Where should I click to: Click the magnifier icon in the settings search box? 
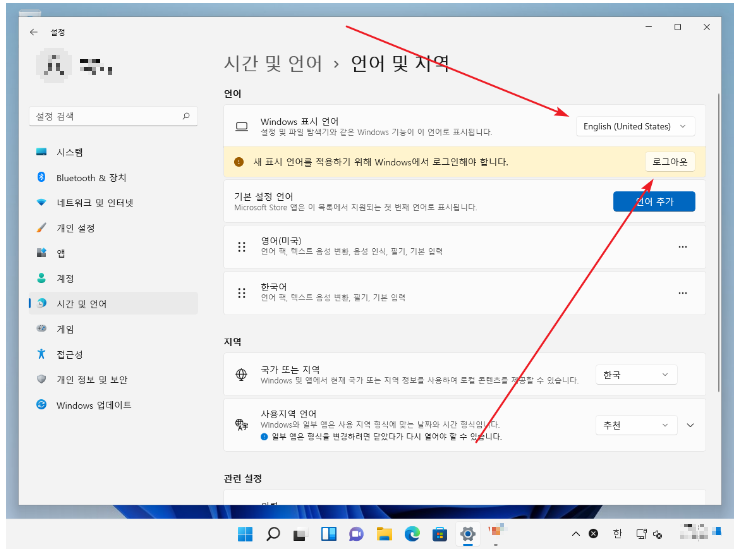(186, 116)
